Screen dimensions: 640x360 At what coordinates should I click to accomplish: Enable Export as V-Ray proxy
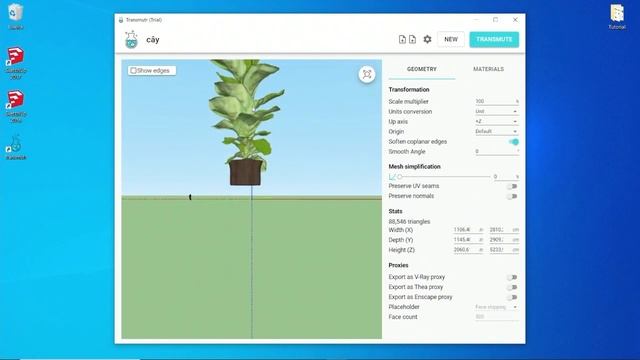512,277
